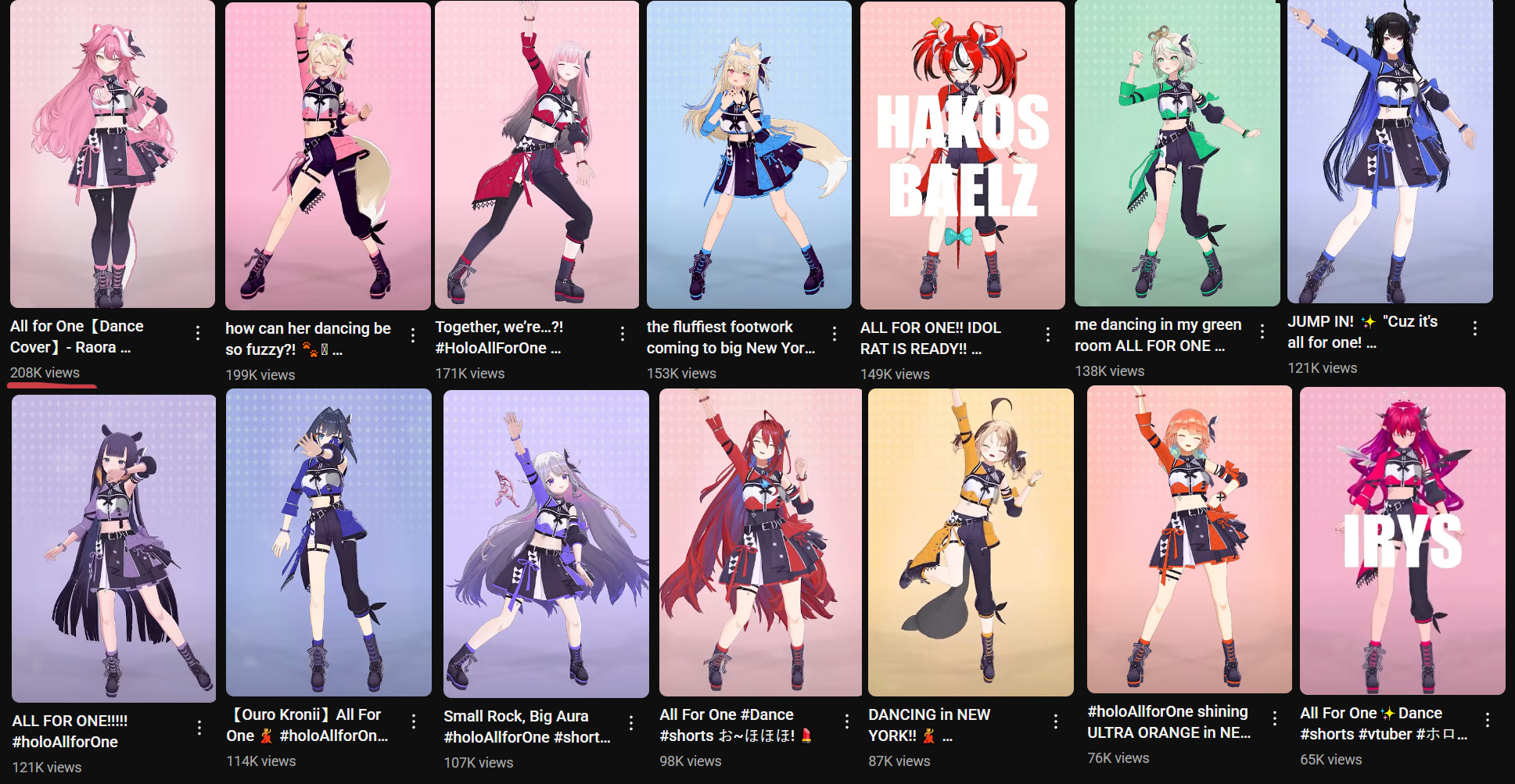Open 'All For One #Dance #shorts' title with 98K views
The image size is (1515, 784).
(x=736, y=725)
